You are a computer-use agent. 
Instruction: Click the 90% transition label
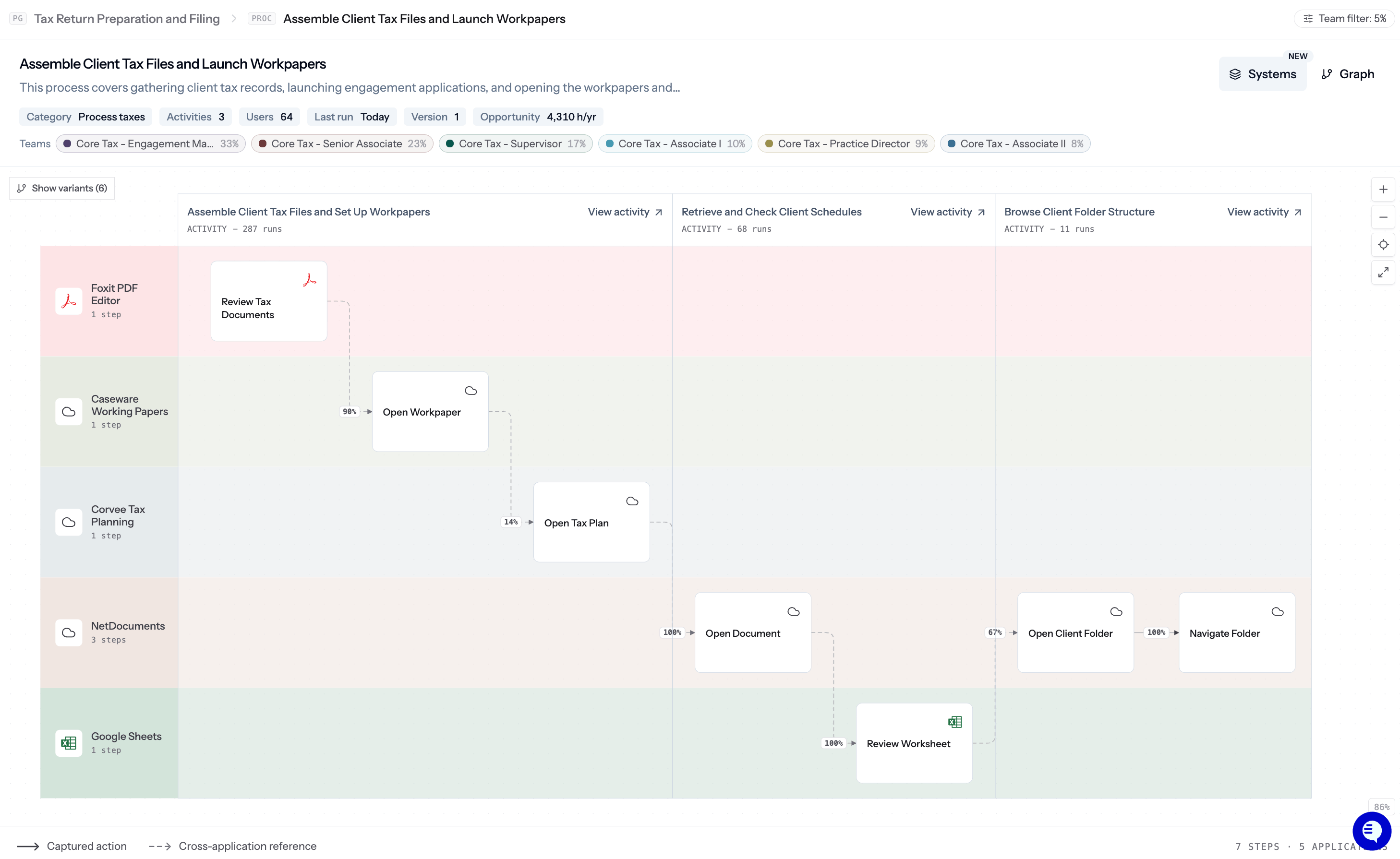tap(350, 412)
